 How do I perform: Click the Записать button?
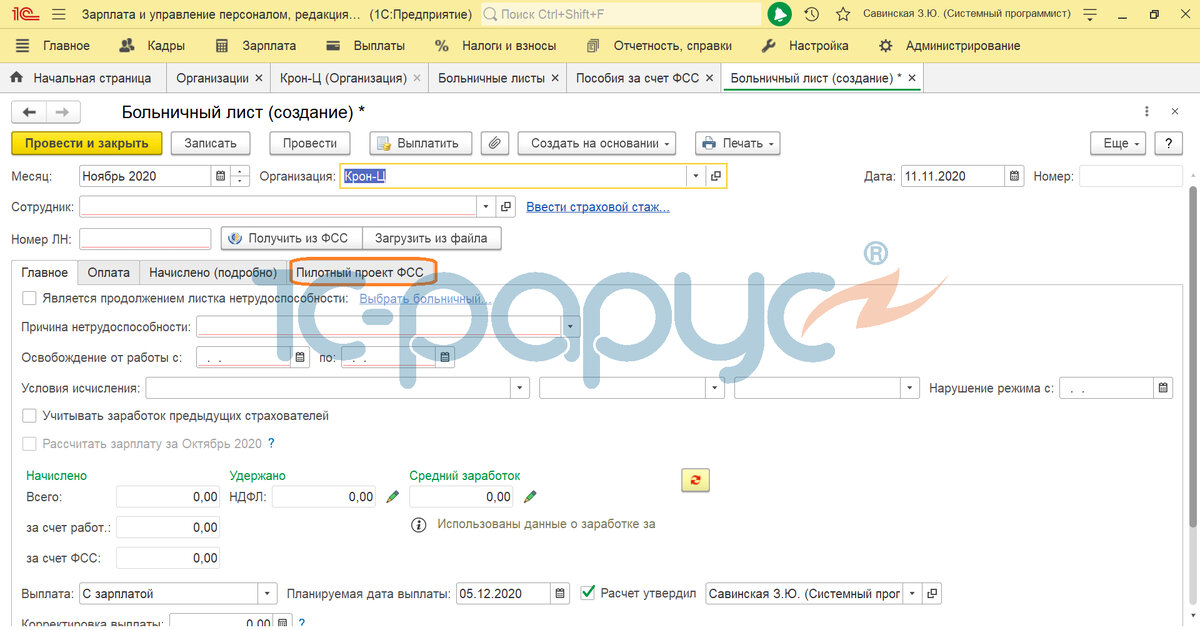click(210, 143)
